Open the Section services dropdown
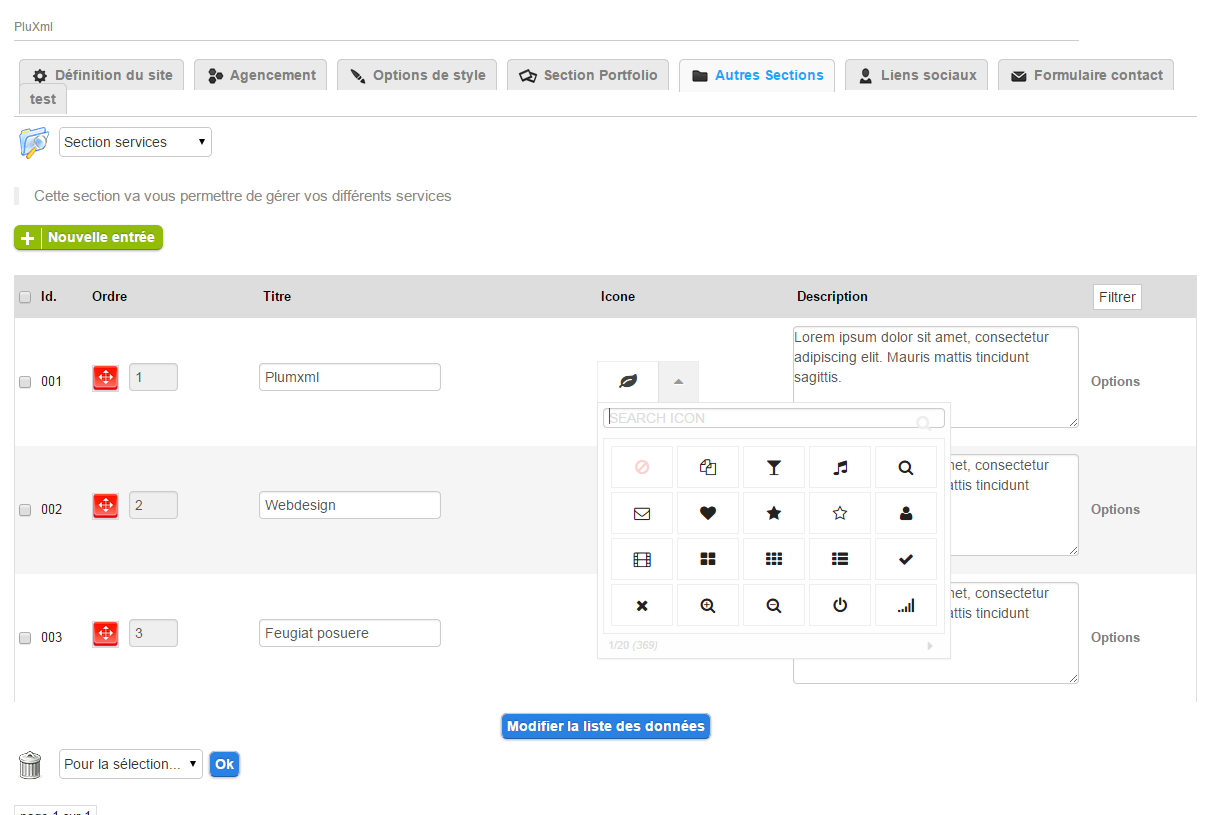 click(135, 142)
